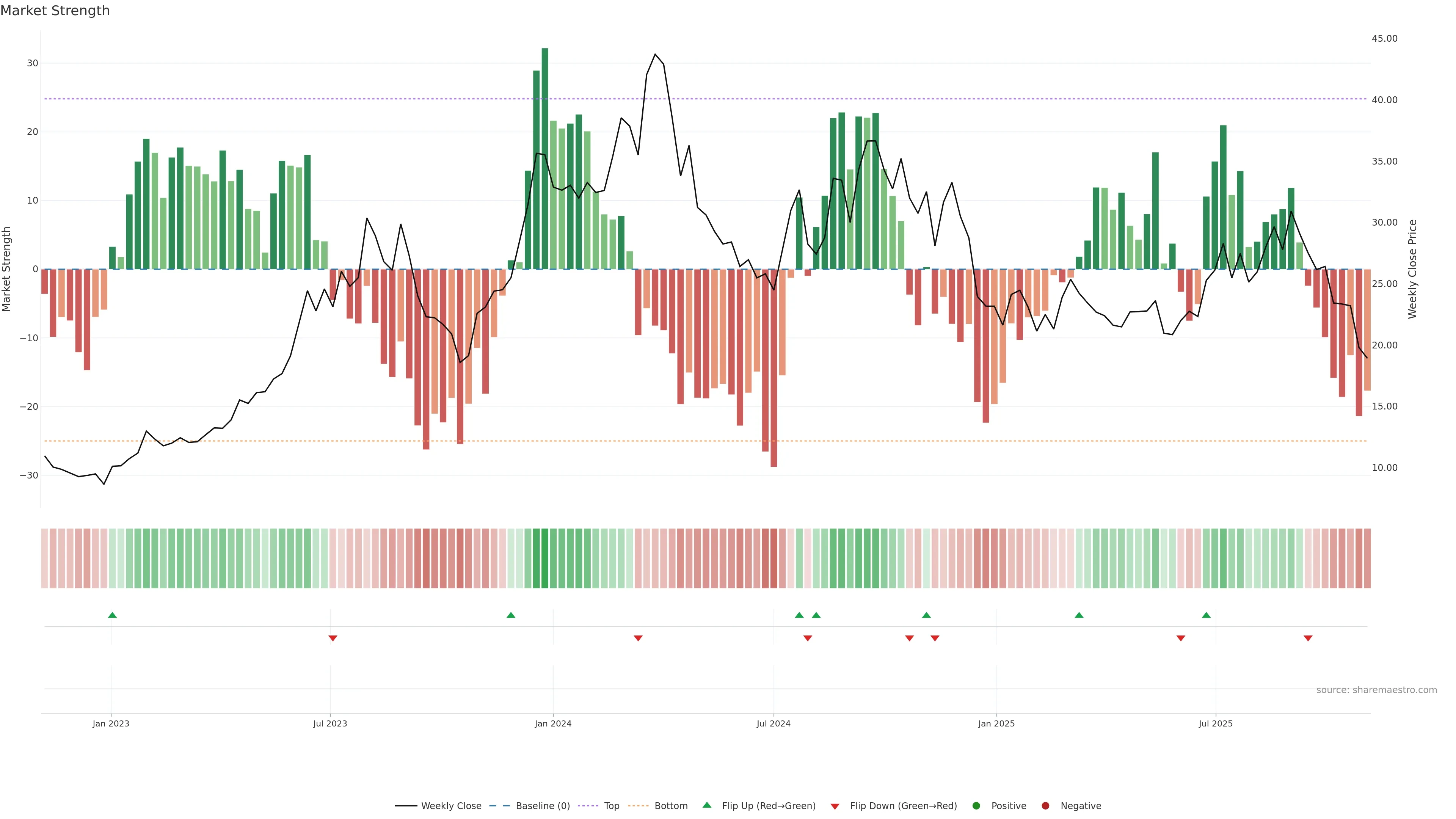
Task: Toggle Flip Up (Red→Green) legend item
Action: pos(768,806)
